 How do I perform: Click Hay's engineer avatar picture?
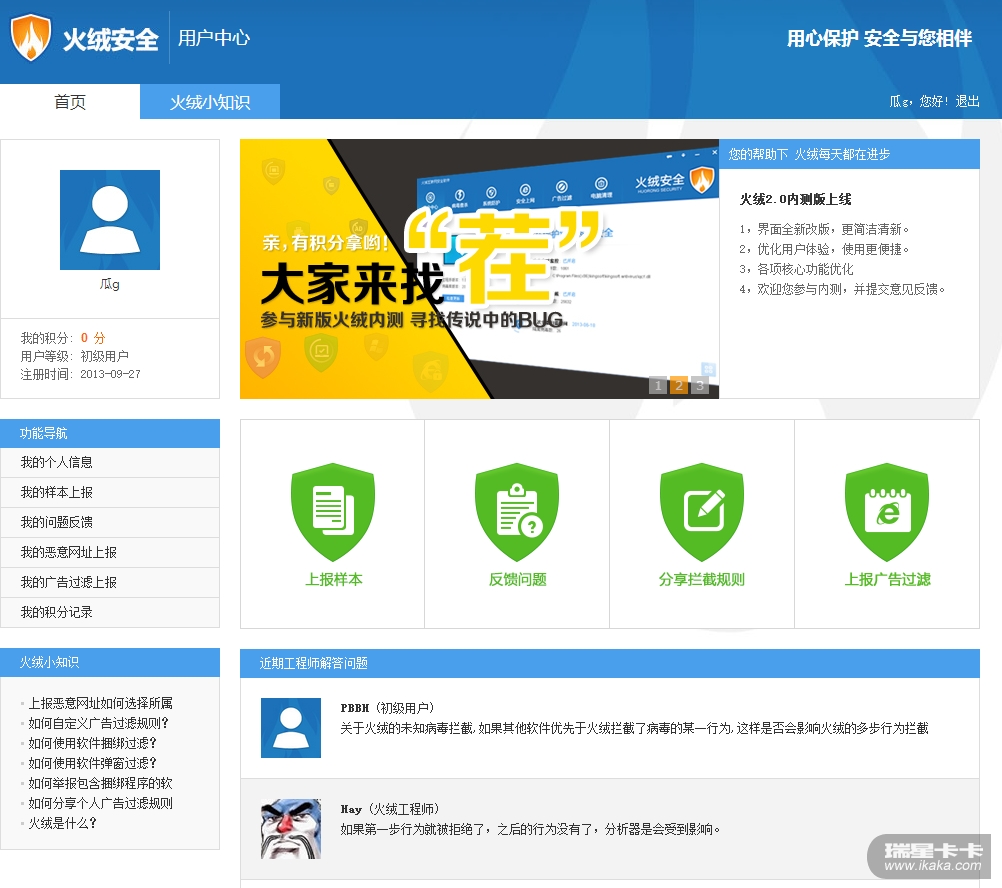[291, 829]
